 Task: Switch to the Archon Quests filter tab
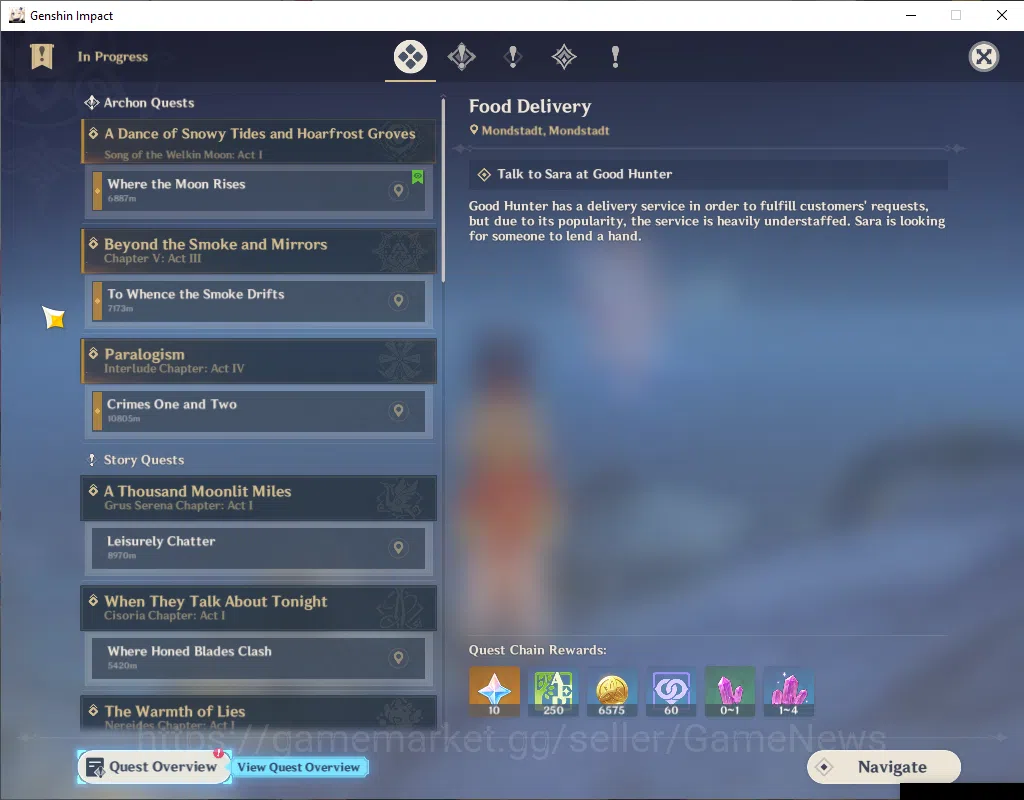pyautogui.click(x=462, y=57)
